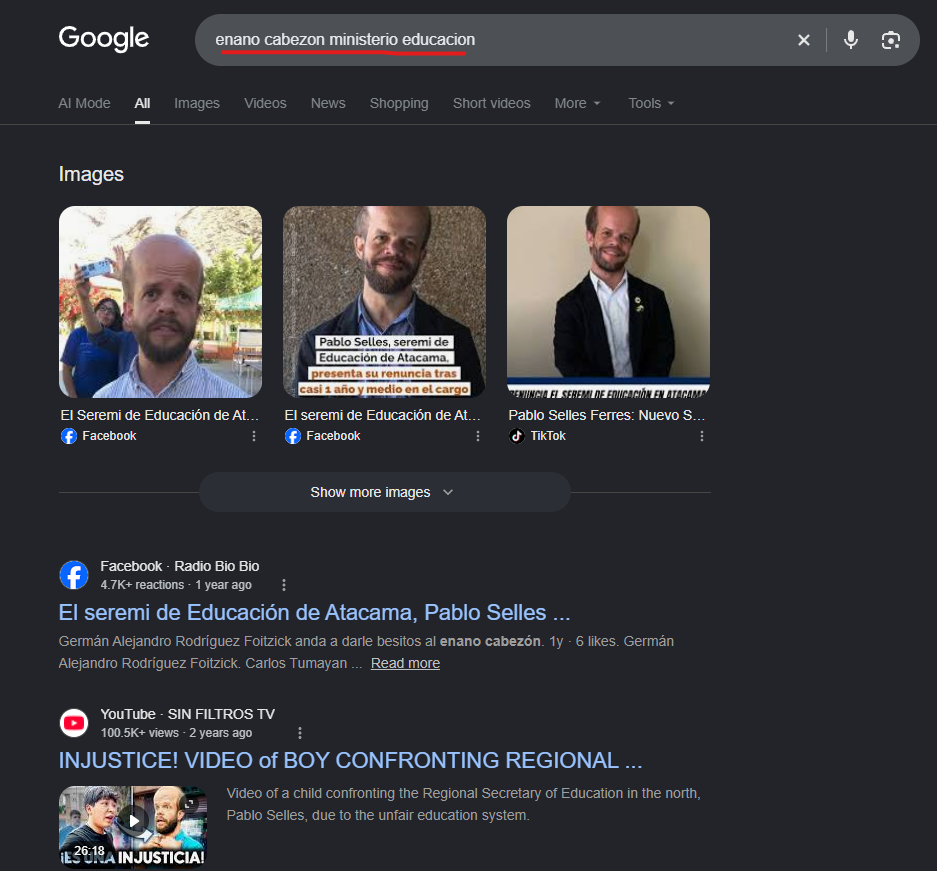Switch to Shopping tab
The width and height of the screenshot is (937, 871).
399,103
